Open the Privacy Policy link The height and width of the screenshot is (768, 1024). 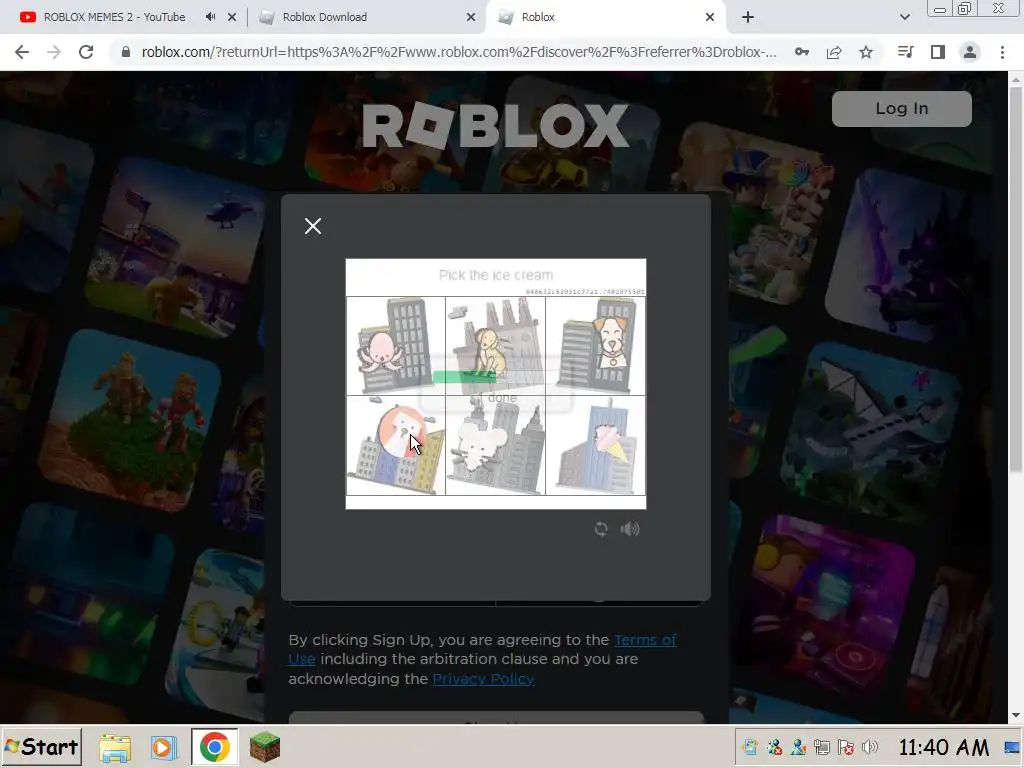point(483,679)
